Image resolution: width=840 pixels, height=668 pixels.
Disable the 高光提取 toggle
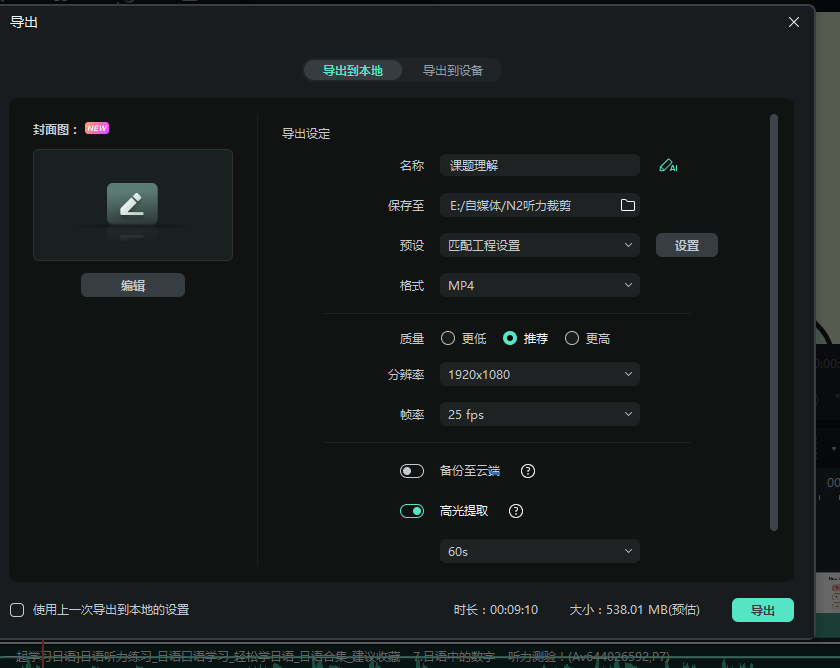click(412, 511)
